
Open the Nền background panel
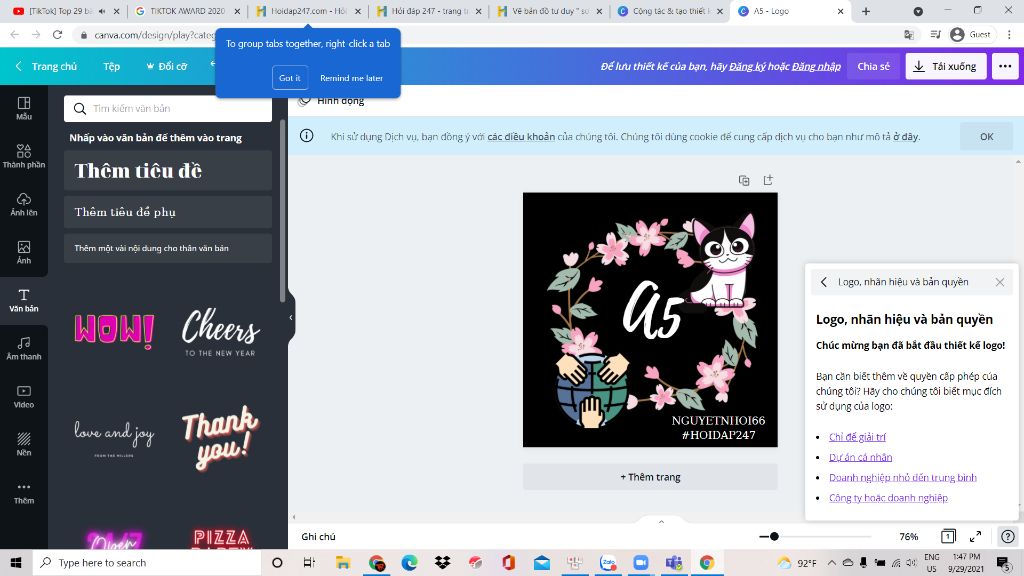coord(24,444)
